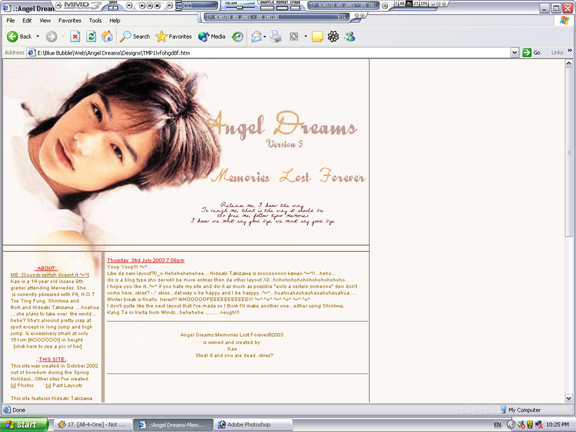This screenshot has height=432, width=576.
Task: Stop page loading with red X icon
Action: (x=75, y=36)
